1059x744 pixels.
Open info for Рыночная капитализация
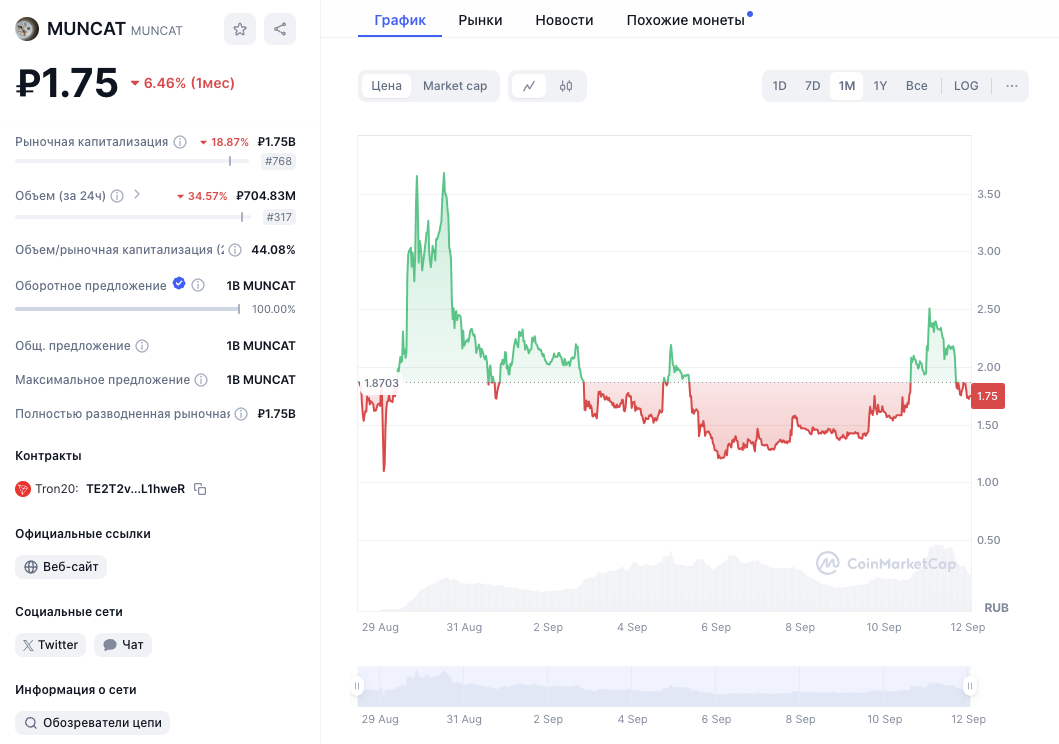coord(180,142)
